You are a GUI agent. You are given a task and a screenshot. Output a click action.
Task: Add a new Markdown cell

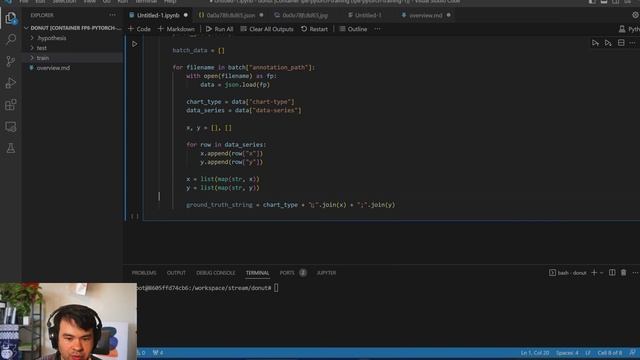[x=176, y=29]
